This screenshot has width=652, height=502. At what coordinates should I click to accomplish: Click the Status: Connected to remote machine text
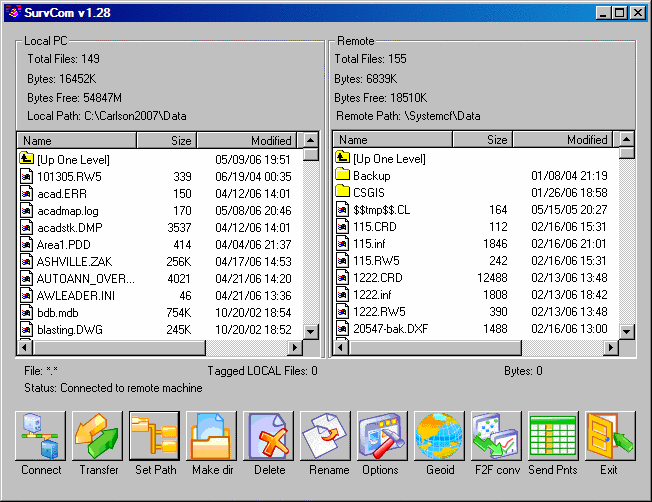113,388
